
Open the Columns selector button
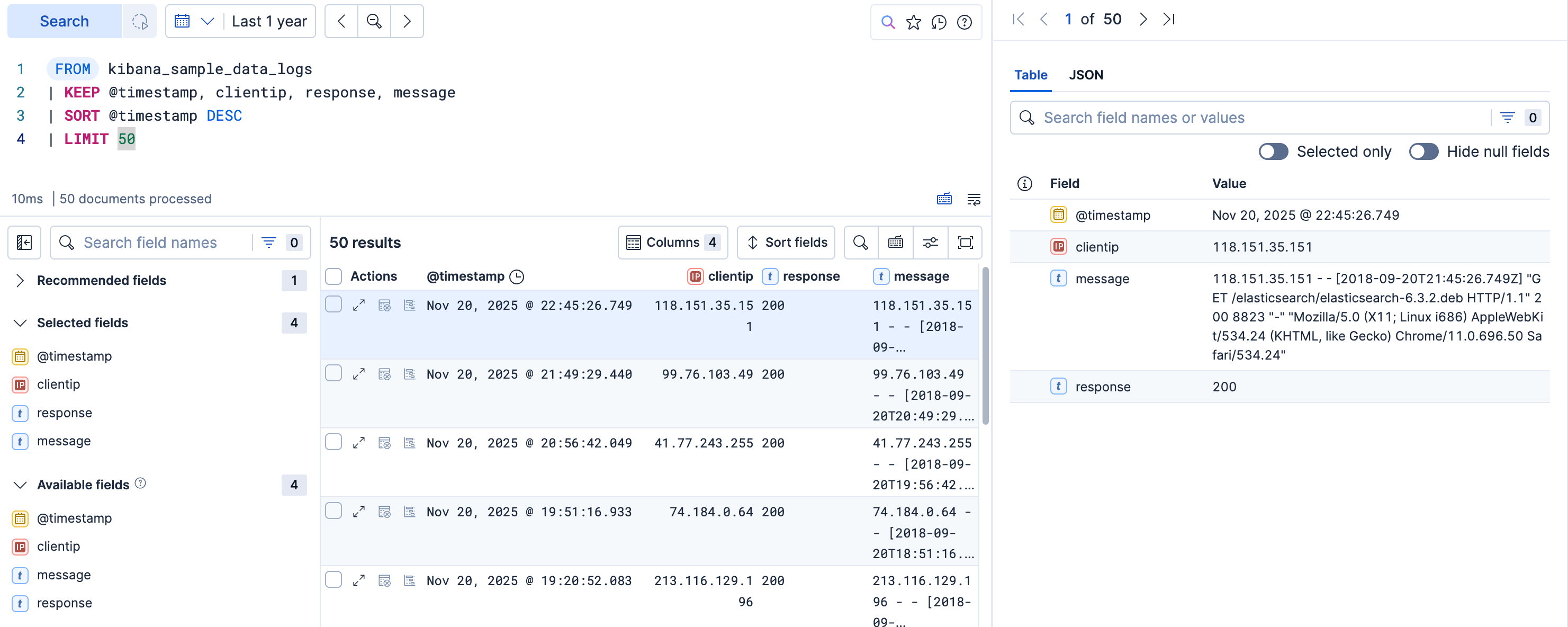click(673, 241)
